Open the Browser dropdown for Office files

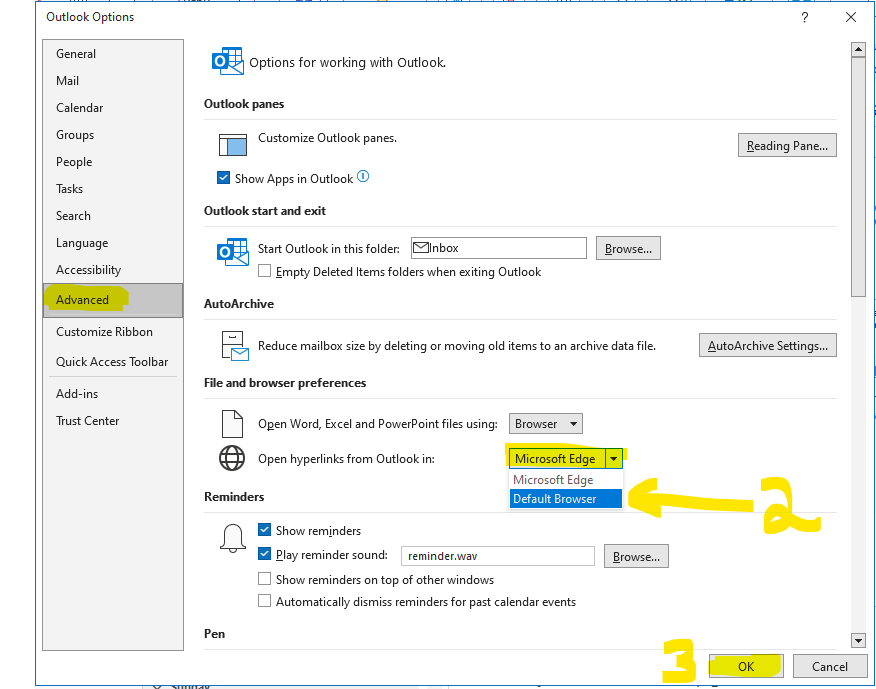(x=545, y=424)
